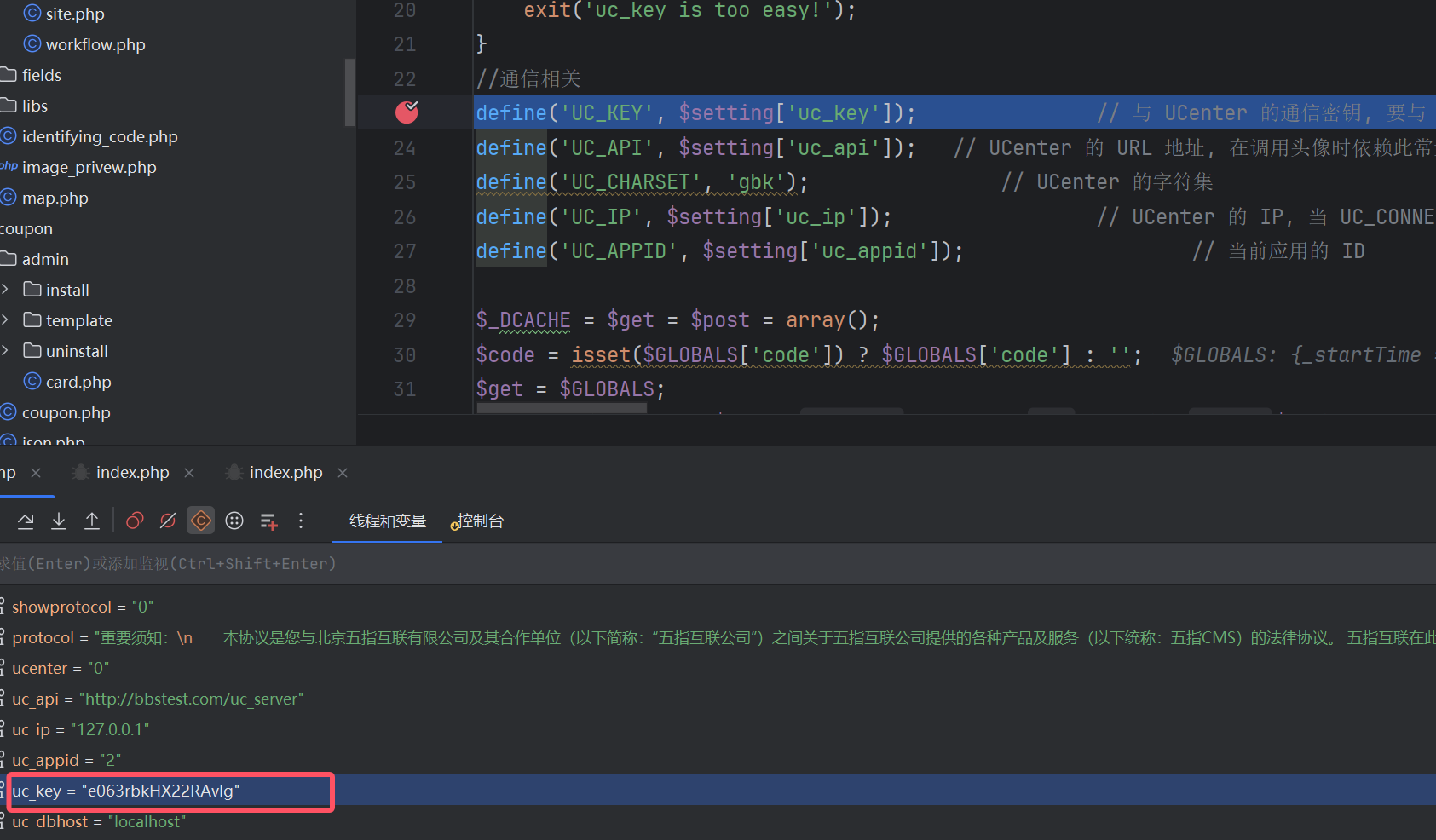
Task: Expand the uninstall folder chevron
Action: coord(6,351)
